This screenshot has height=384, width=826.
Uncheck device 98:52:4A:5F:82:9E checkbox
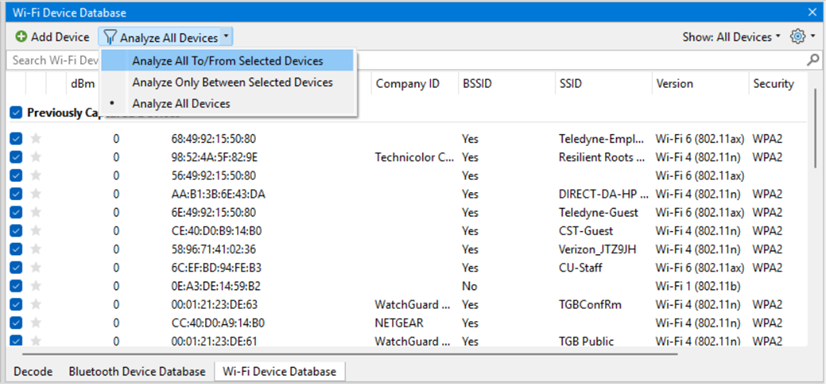point(16,157)
